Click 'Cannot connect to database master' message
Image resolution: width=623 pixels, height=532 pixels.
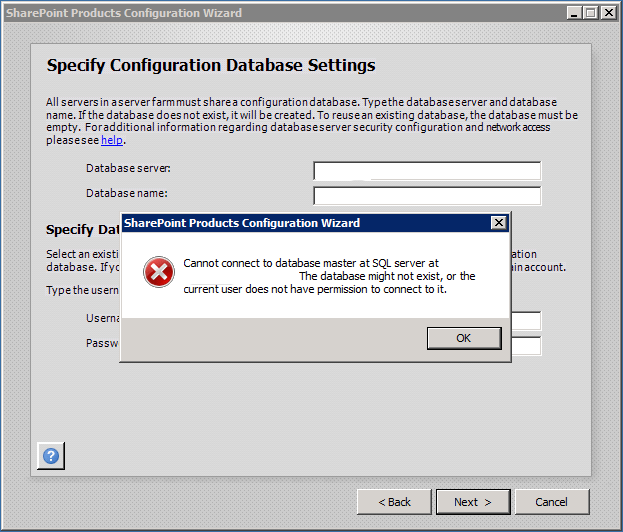point(329,276)
